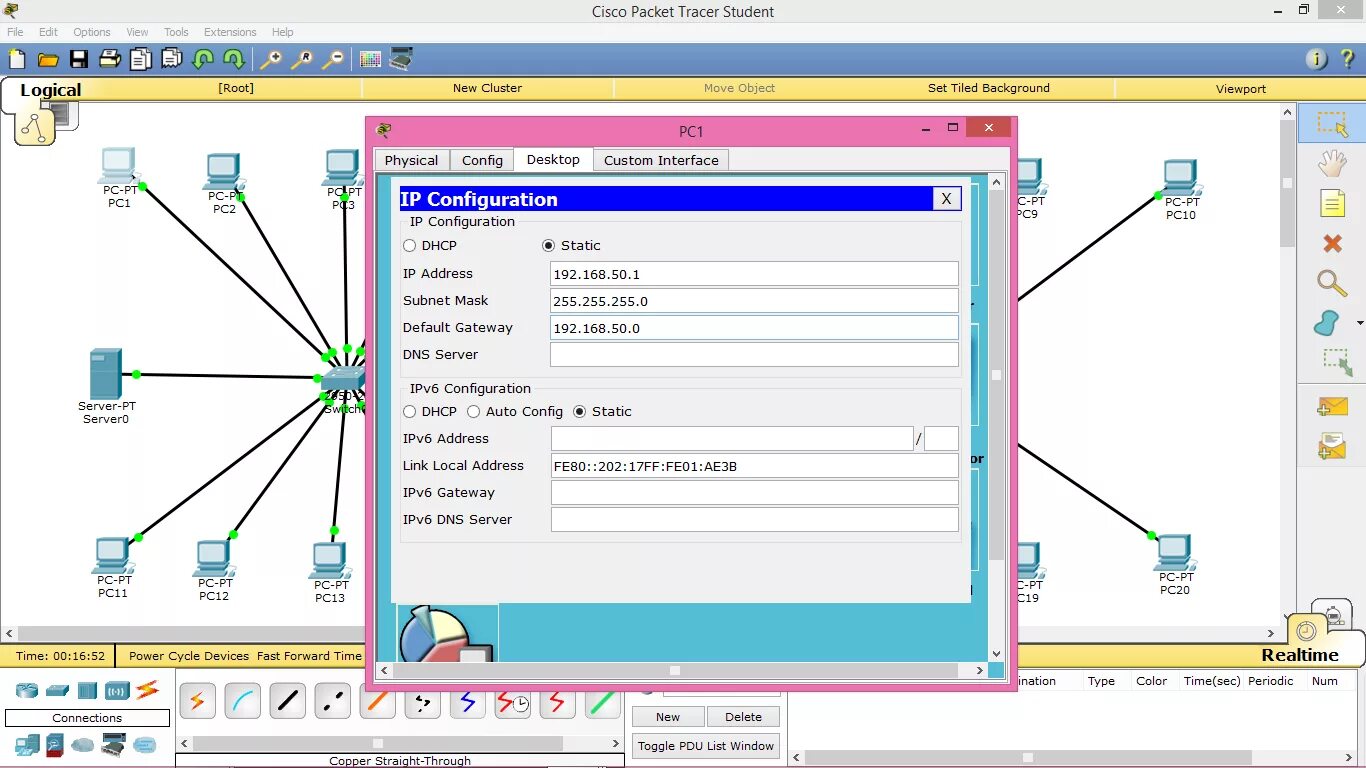
Task: Click the Undo green arrow icon
Action: [203, 60]
